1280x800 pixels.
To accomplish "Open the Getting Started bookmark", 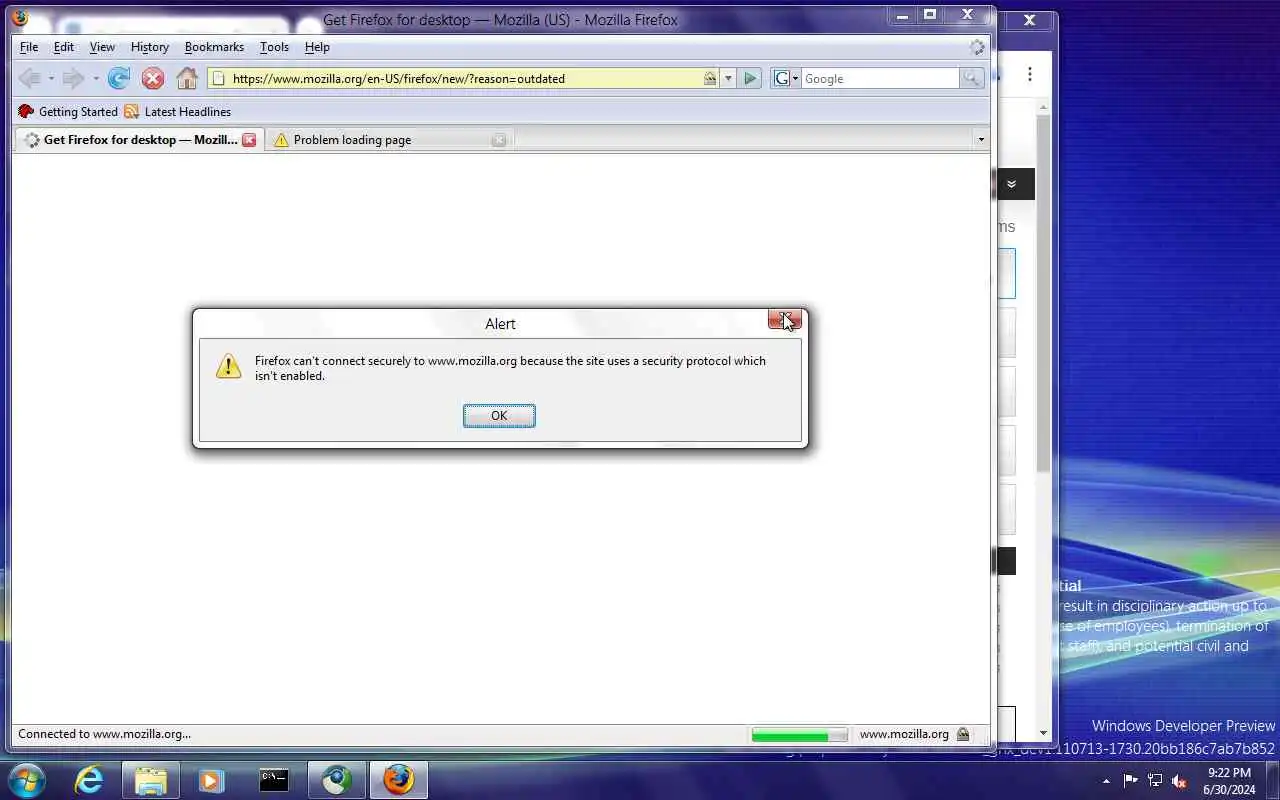I will 68,112.
